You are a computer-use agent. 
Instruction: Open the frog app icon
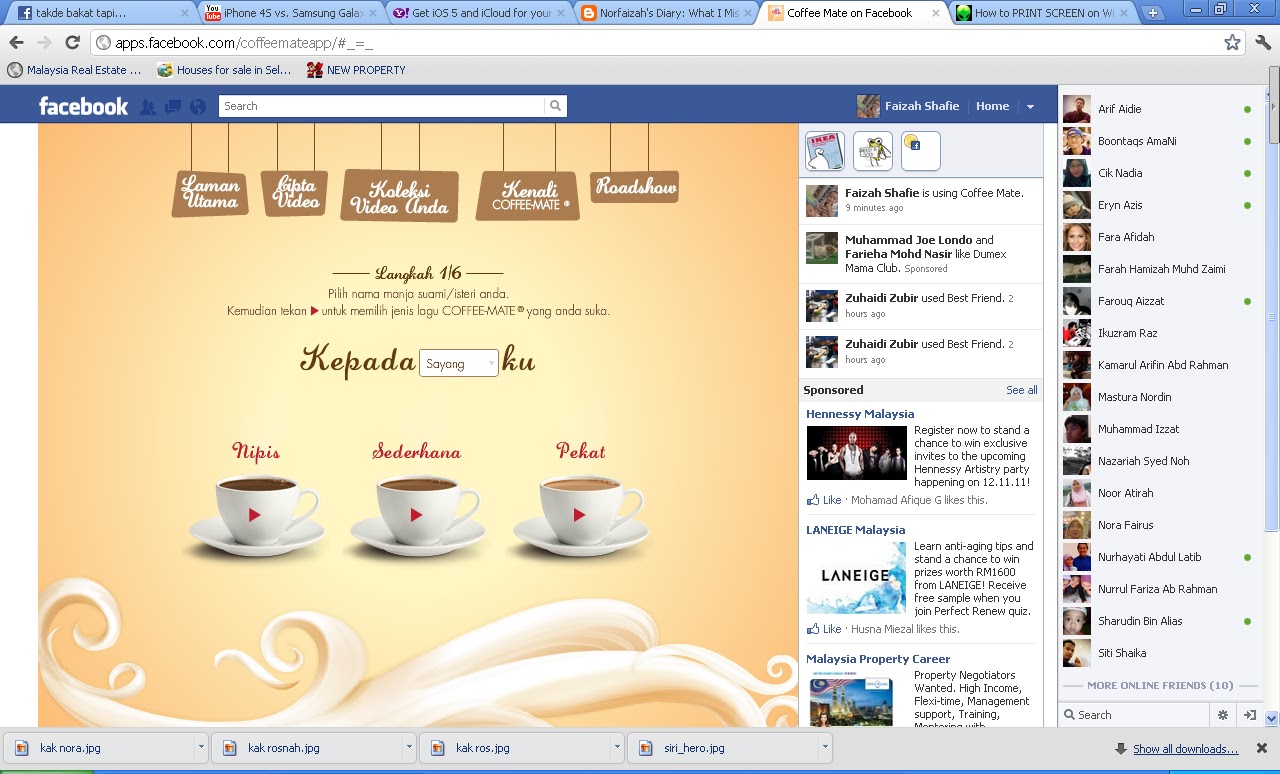(x=873, y=151)
